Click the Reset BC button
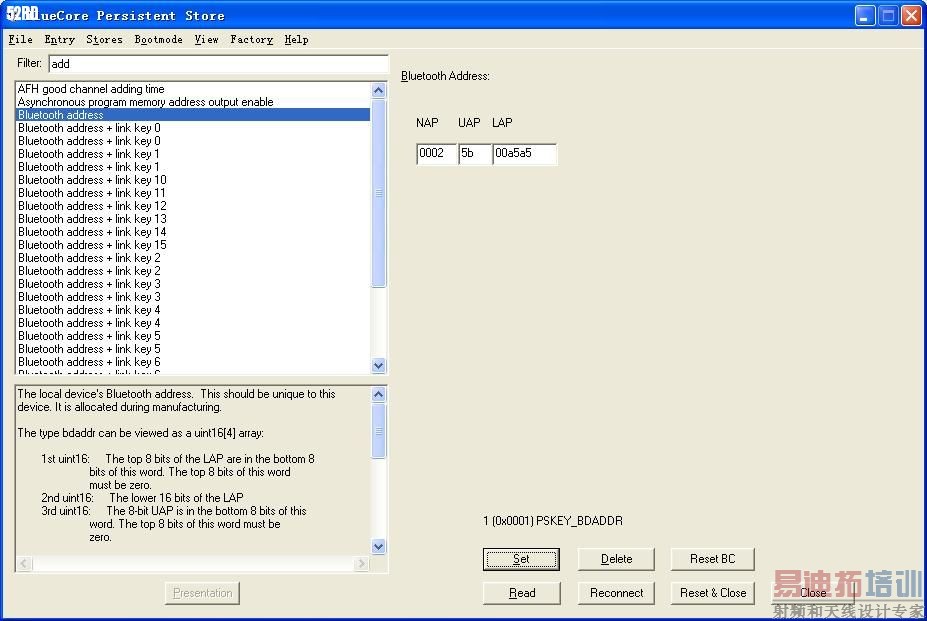927x621 pixels. click(712, 559)
